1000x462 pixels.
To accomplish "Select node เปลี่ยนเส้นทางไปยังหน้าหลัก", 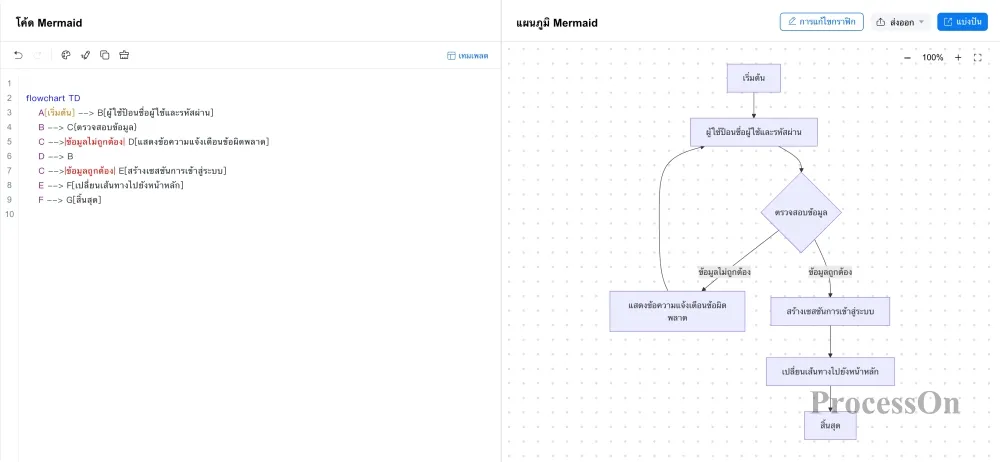I will coord(830,371).
